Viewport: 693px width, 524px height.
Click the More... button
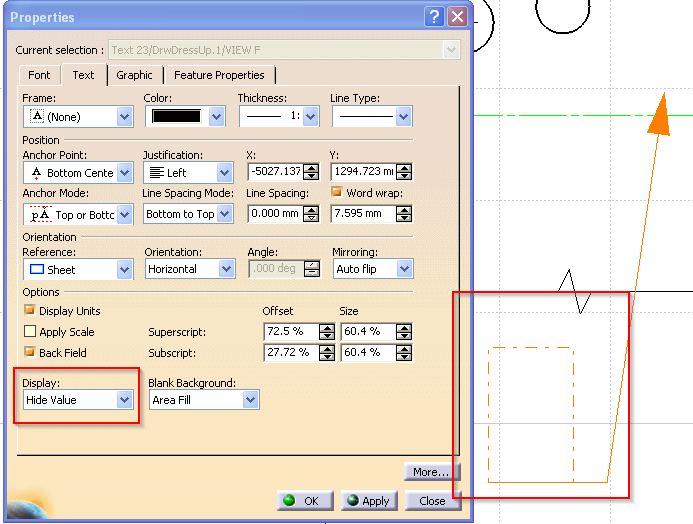click(432, 472)
